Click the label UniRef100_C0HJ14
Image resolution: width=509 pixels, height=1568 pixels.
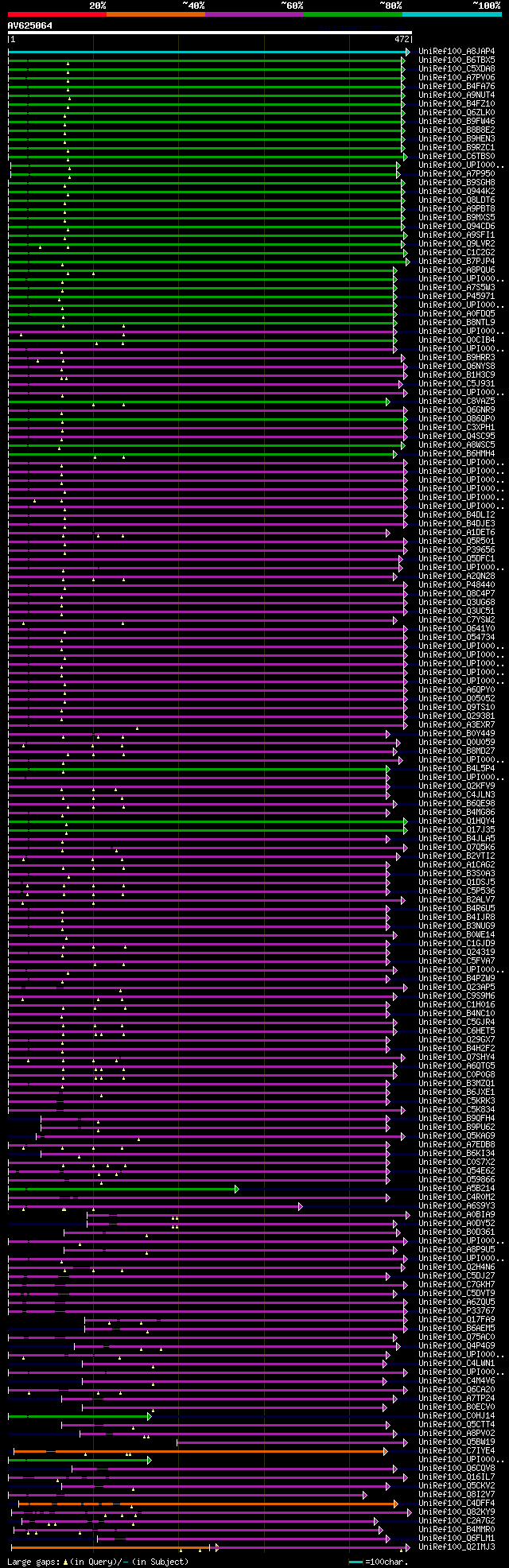pos(457,1416)
